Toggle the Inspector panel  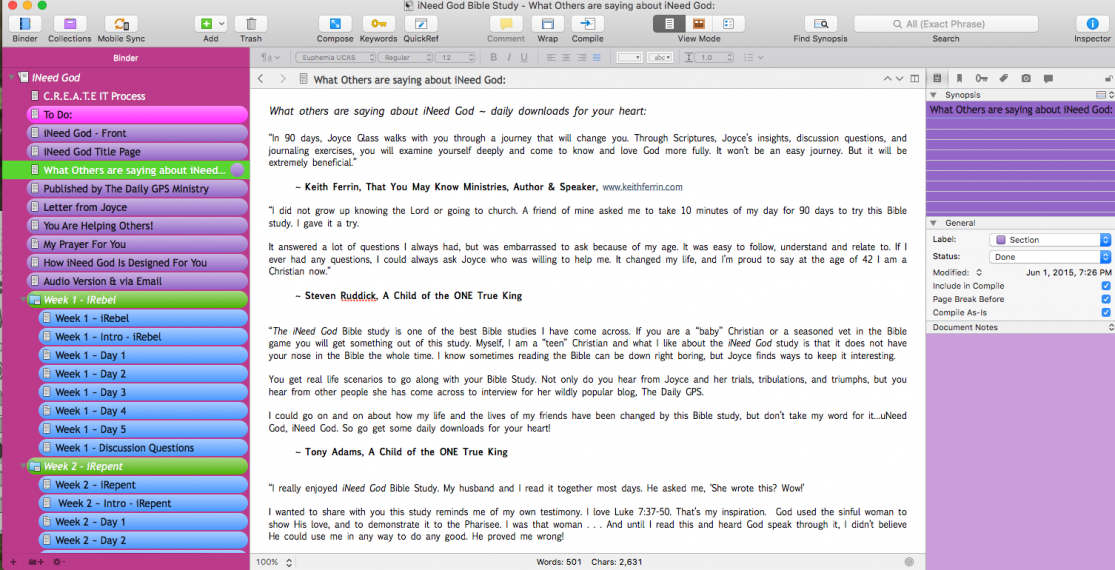(x=1092, y=24)
